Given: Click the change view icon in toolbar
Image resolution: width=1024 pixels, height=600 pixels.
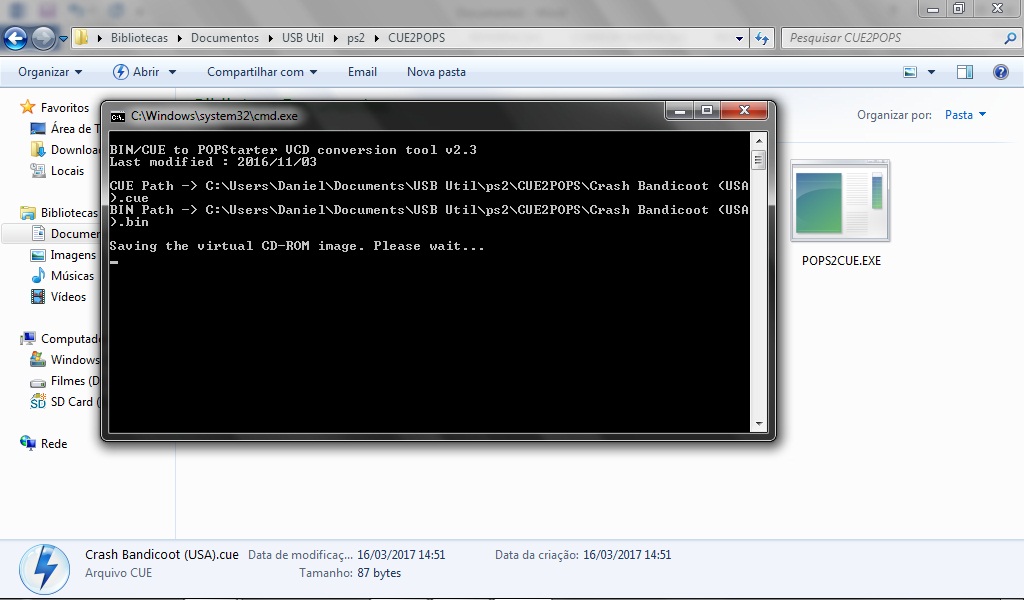Looking at the screenshot, I should pyautogui.click(x=910, y=72).
